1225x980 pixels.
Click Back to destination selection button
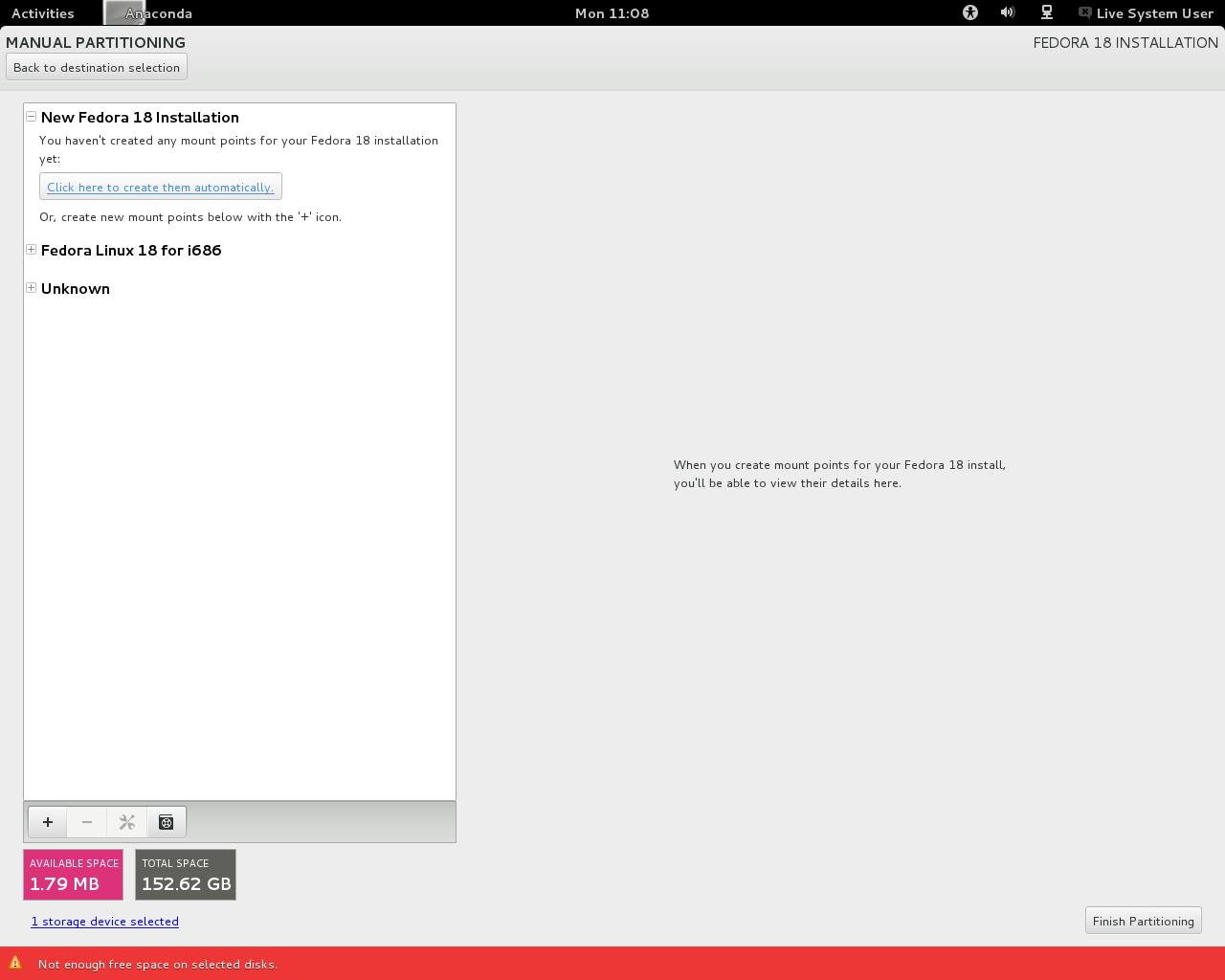coord(97,67)
